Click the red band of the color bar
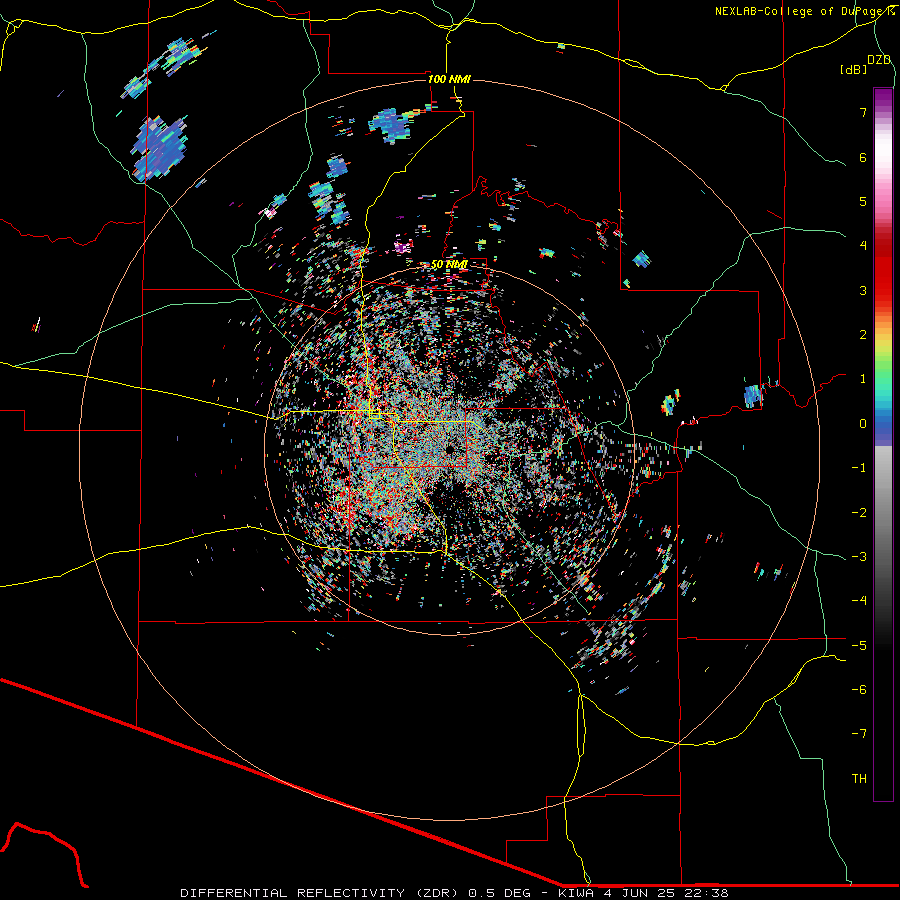Image resolution: width=900 pixels, height=900 pixels. (x=883, y=270)
